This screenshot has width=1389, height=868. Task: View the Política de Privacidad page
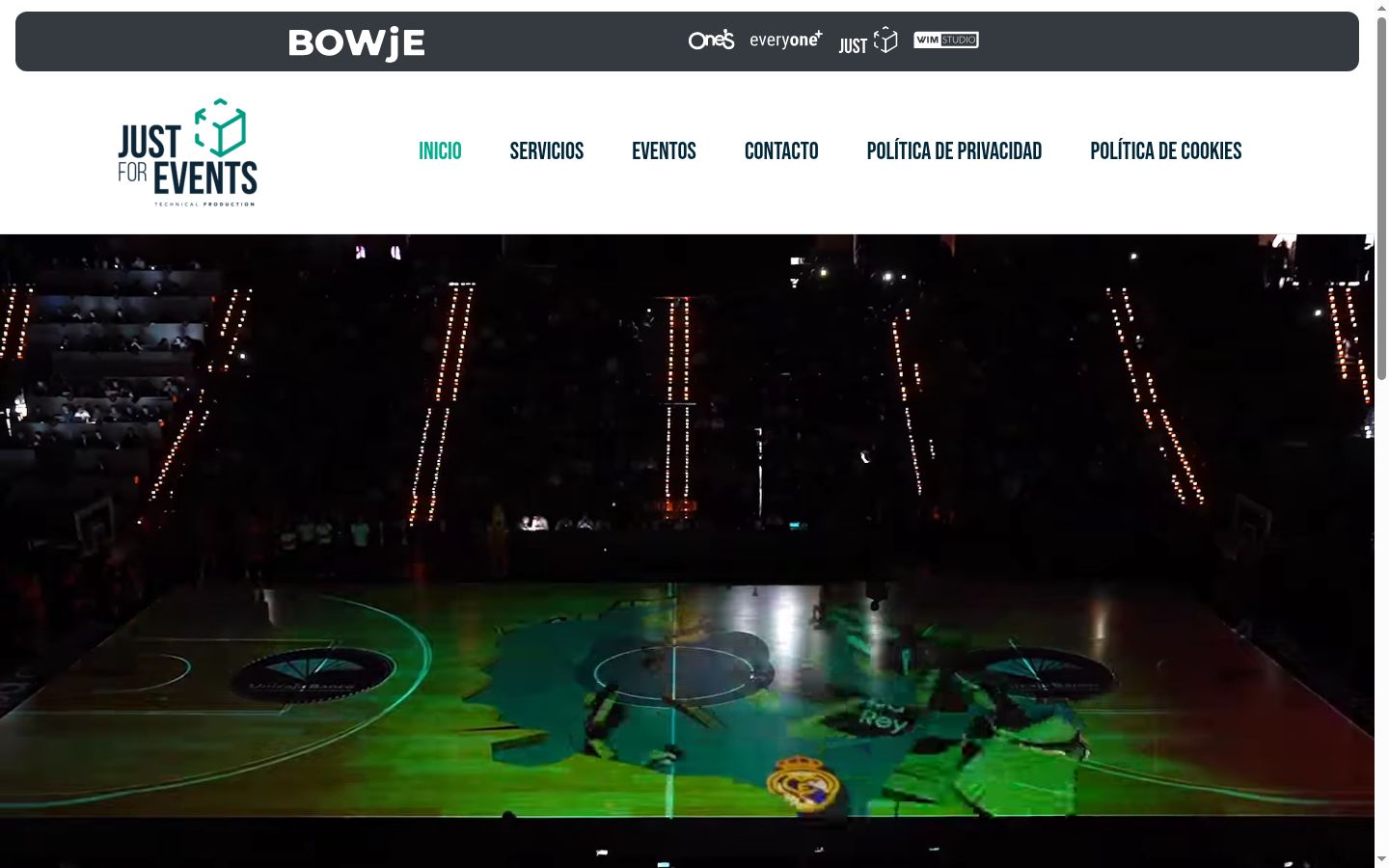pyautogui.click(x=954, y=151)
